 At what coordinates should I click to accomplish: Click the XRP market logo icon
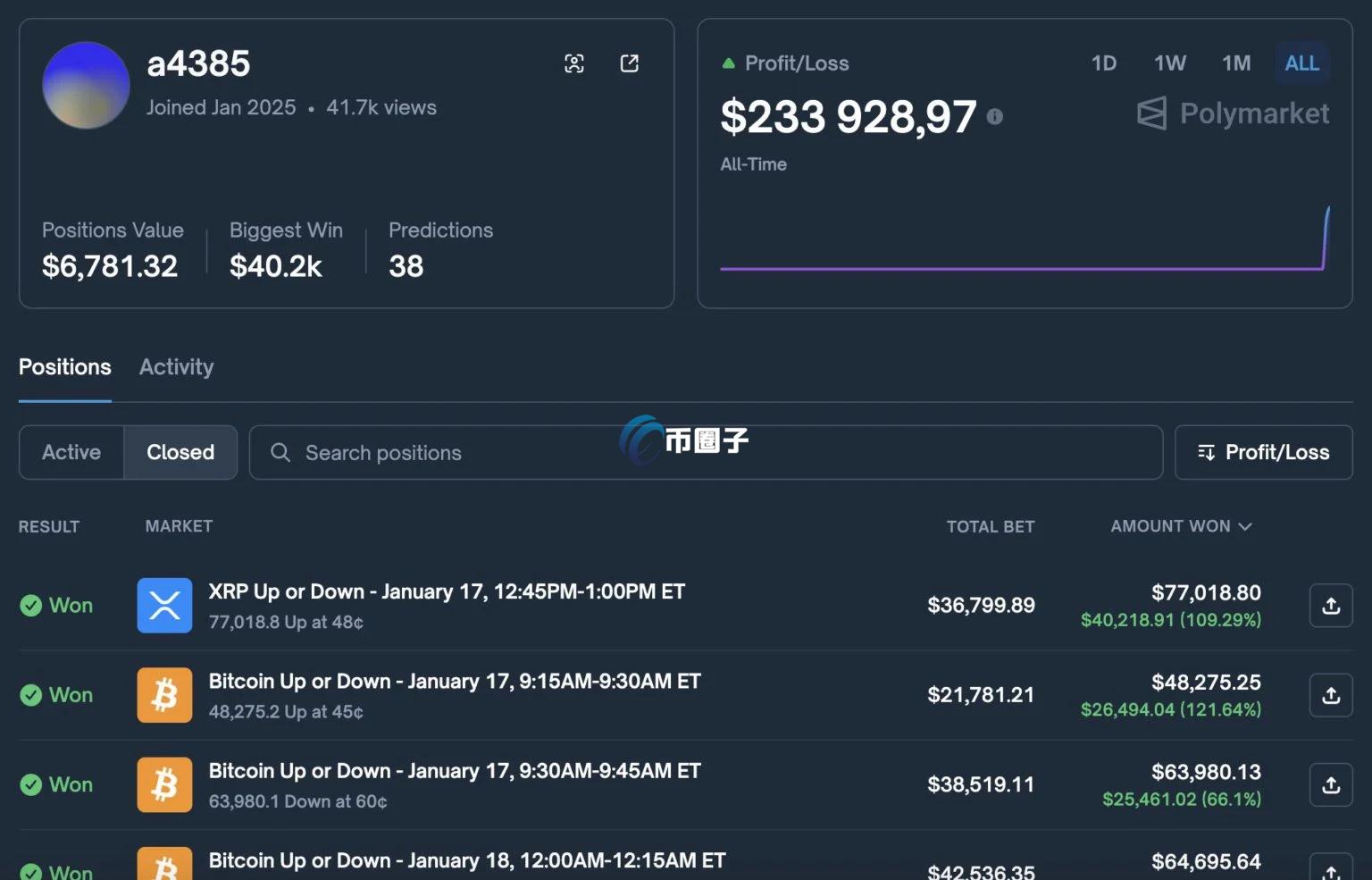pos(164,606)
